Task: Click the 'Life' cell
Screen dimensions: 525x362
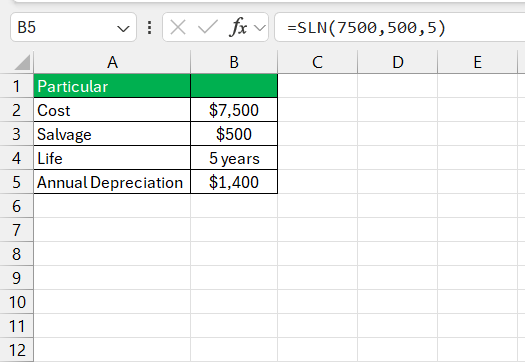Action: (112, 158)
